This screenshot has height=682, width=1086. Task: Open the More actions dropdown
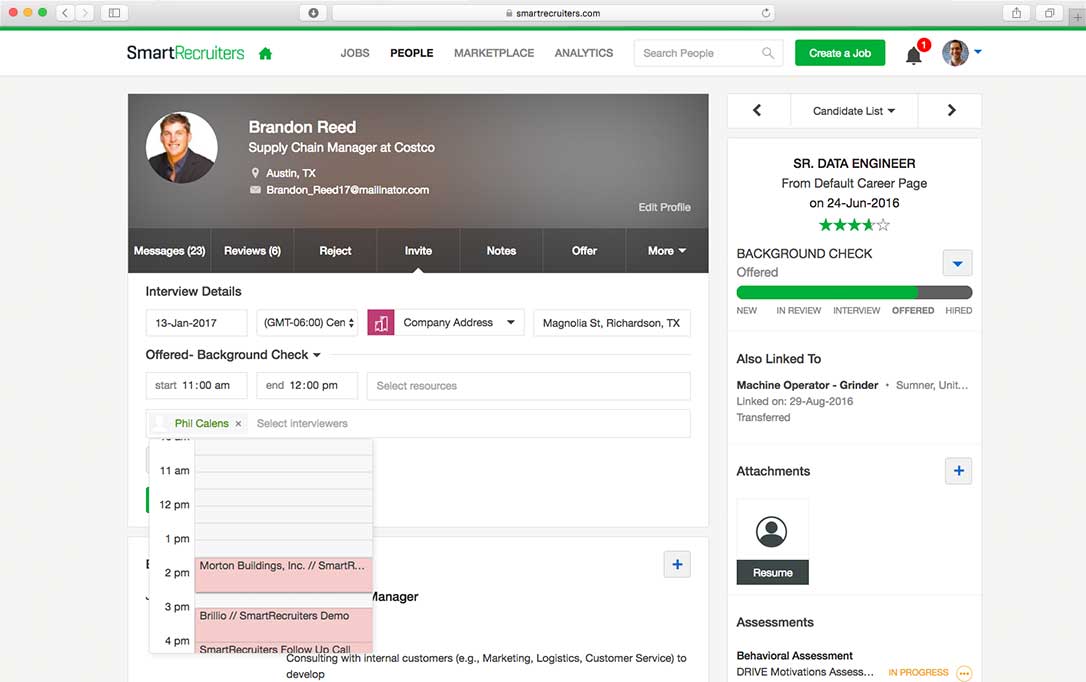coord(667,251)
